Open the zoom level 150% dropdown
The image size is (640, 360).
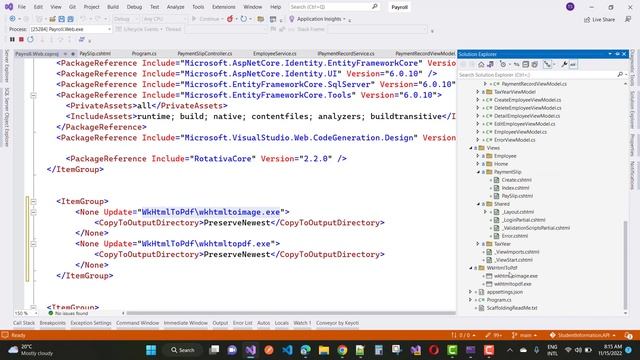coord(26,313)
